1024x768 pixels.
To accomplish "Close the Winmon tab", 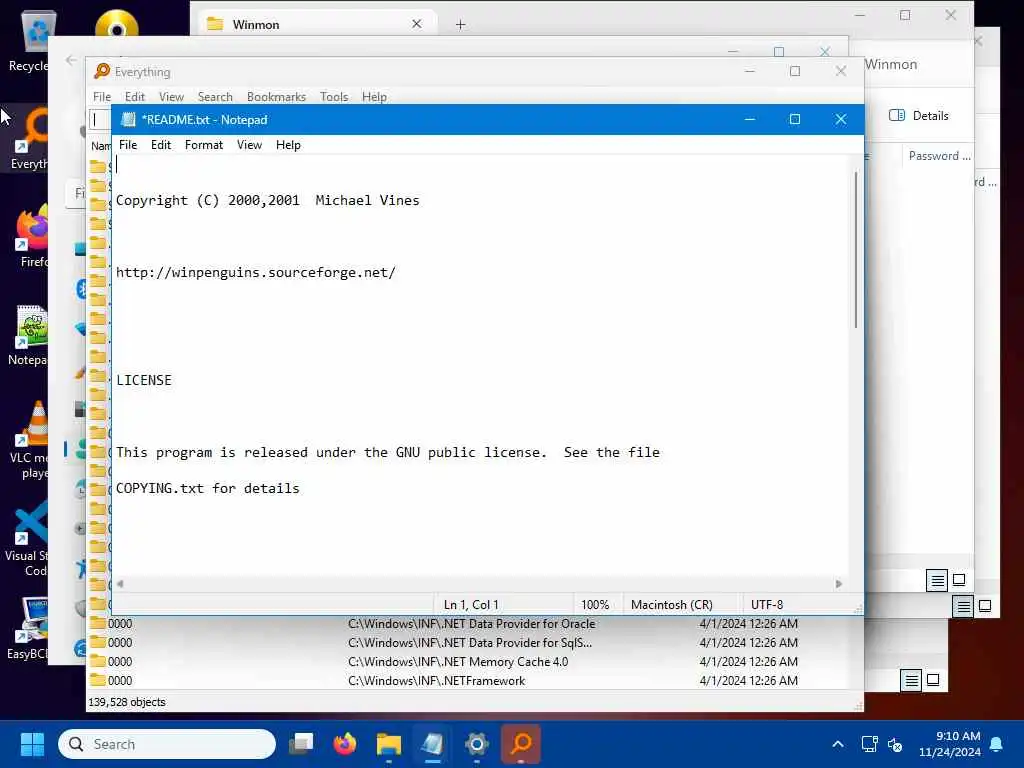I will pyautogui.click(x=417, y=24).
